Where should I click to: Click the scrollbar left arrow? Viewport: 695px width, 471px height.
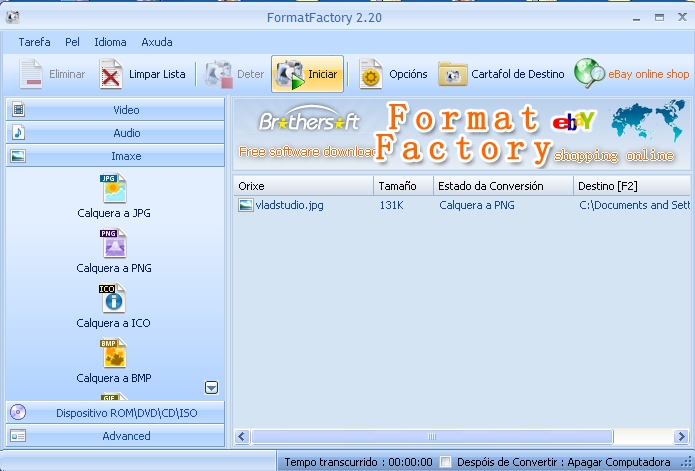(x=242, y=436)
